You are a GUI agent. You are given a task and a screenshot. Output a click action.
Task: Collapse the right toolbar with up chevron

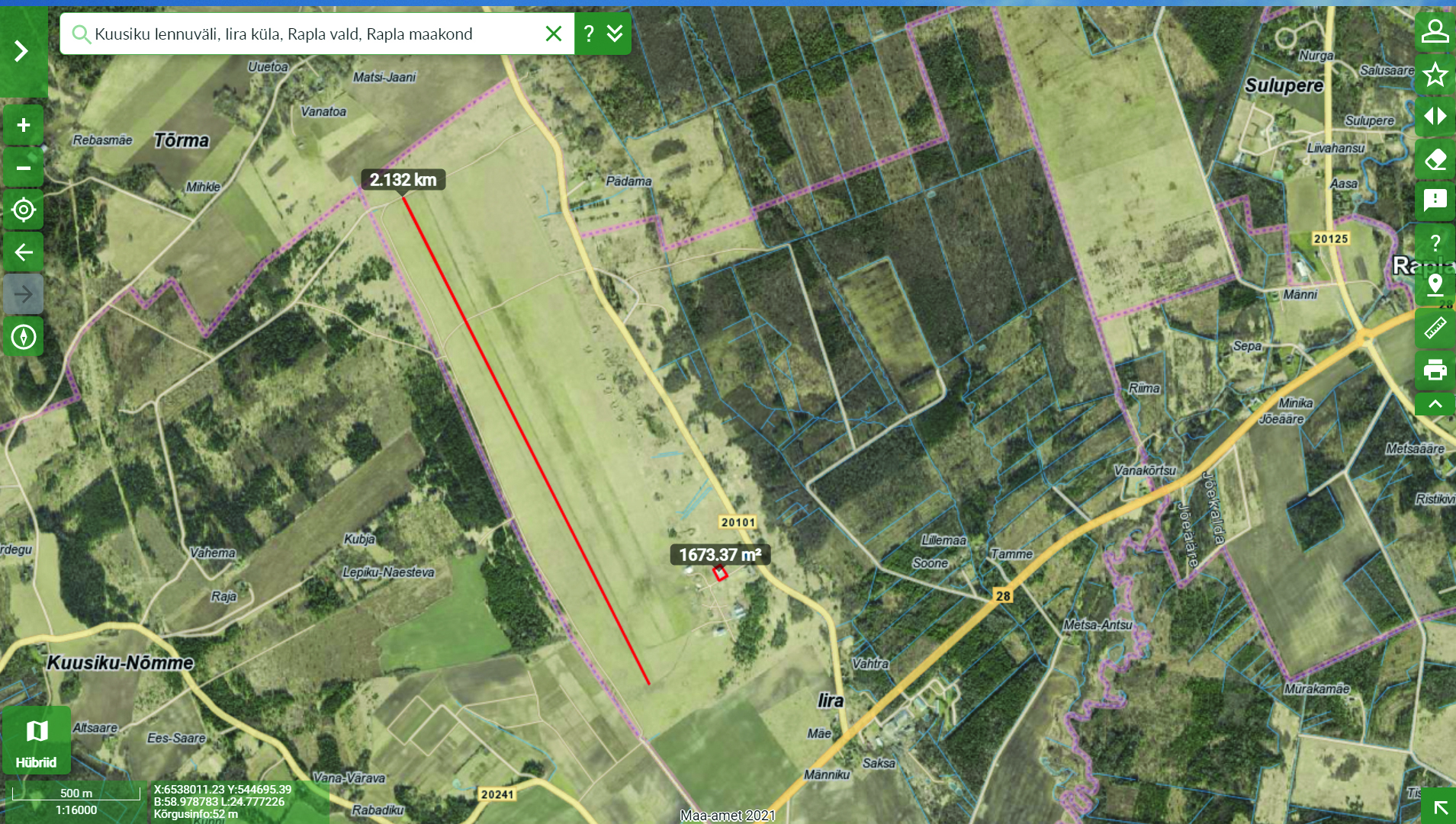pos(1435,404)
